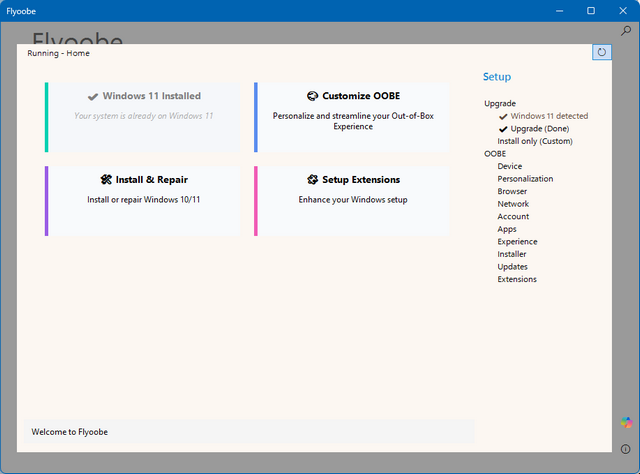Click the Customize OOBE tile icon

(312, 97)
